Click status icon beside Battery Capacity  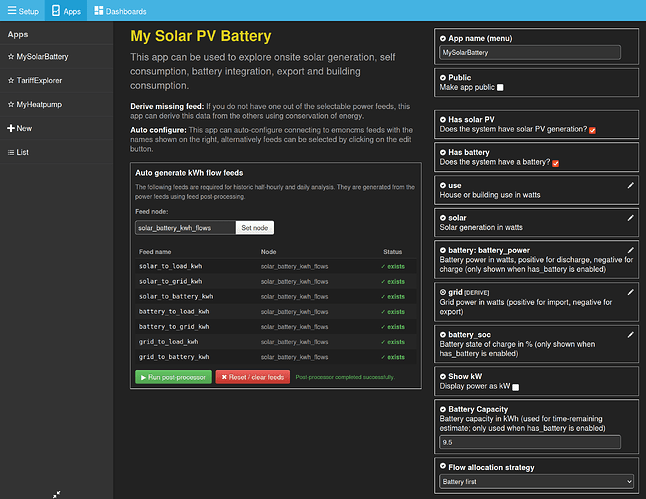coord(443,409)
